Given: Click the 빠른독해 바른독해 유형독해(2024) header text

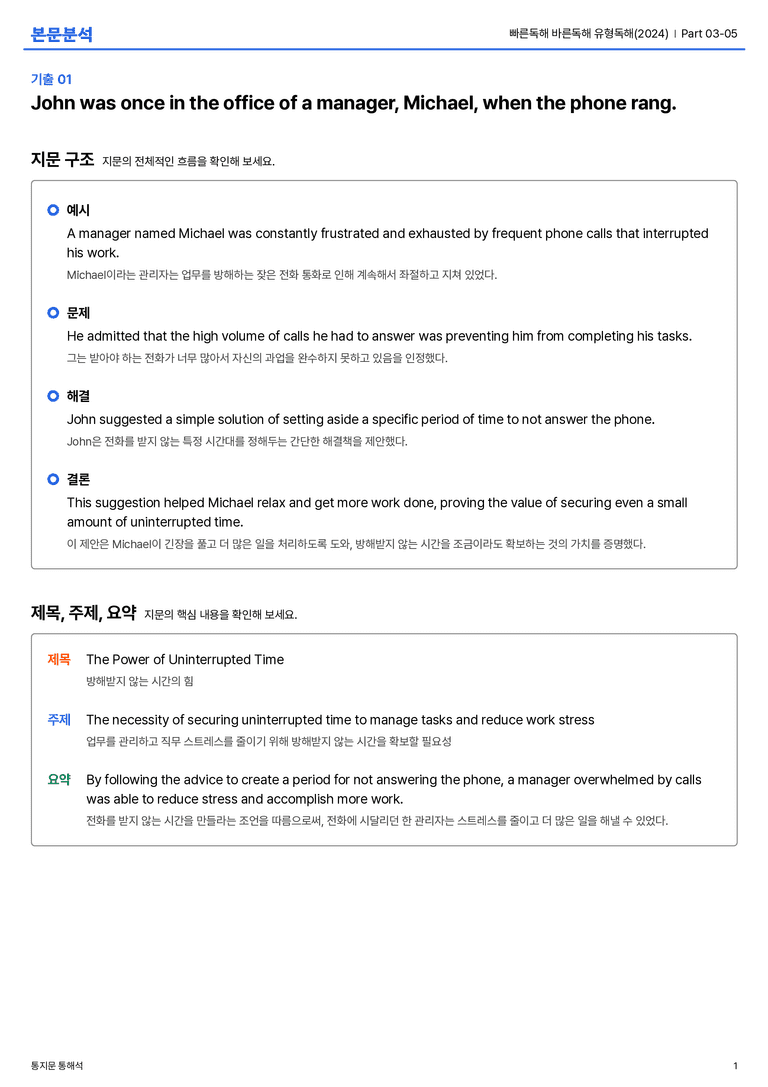Looking at the screenshot, I should pos(588,33).
